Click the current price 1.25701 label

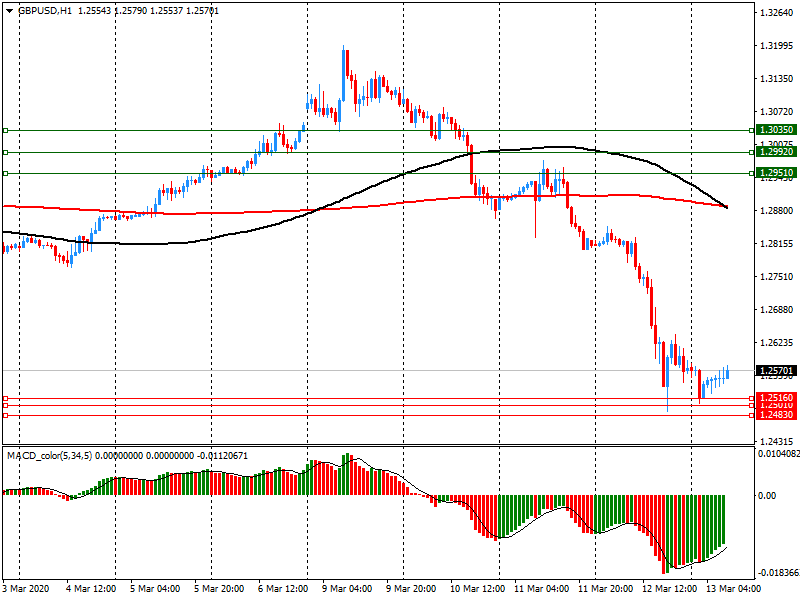(776, 370)
